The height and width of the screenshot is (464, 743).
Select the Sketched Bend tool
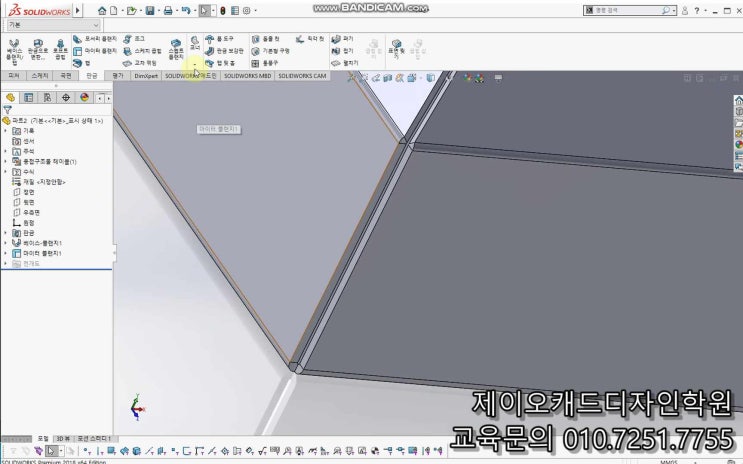[143, 51]
